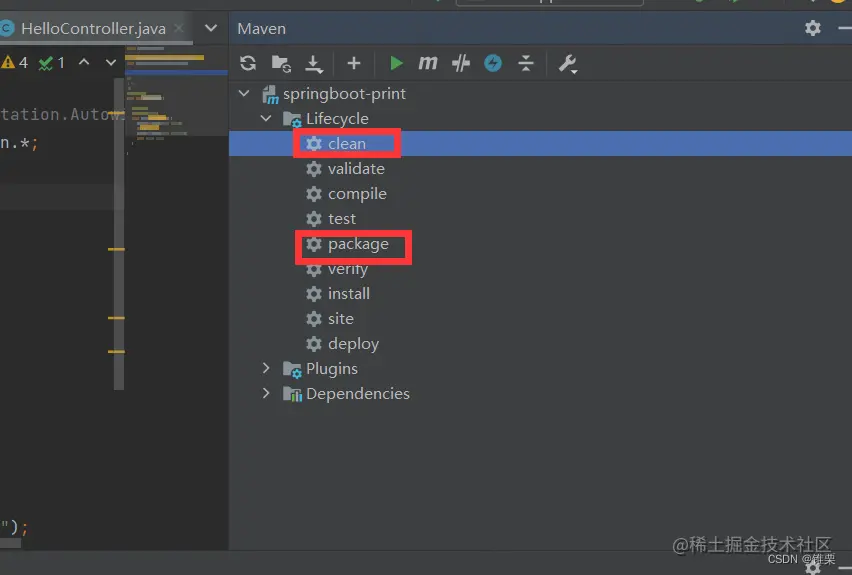Click the gear icon beside clean

click(x=314, y=143)
